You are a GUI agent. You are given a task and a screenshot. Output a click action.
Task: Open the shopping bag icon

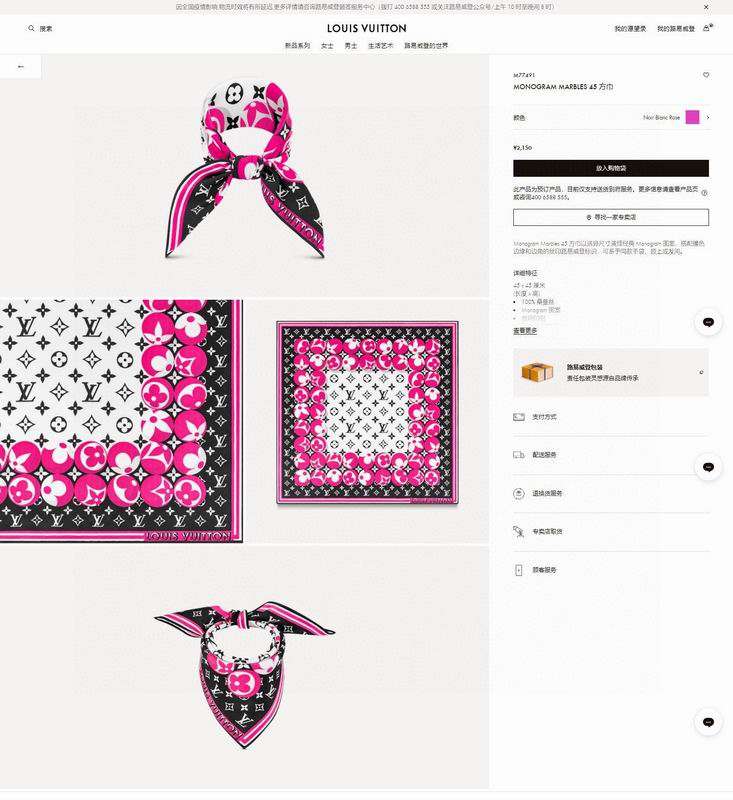click(x=707, y=28)
